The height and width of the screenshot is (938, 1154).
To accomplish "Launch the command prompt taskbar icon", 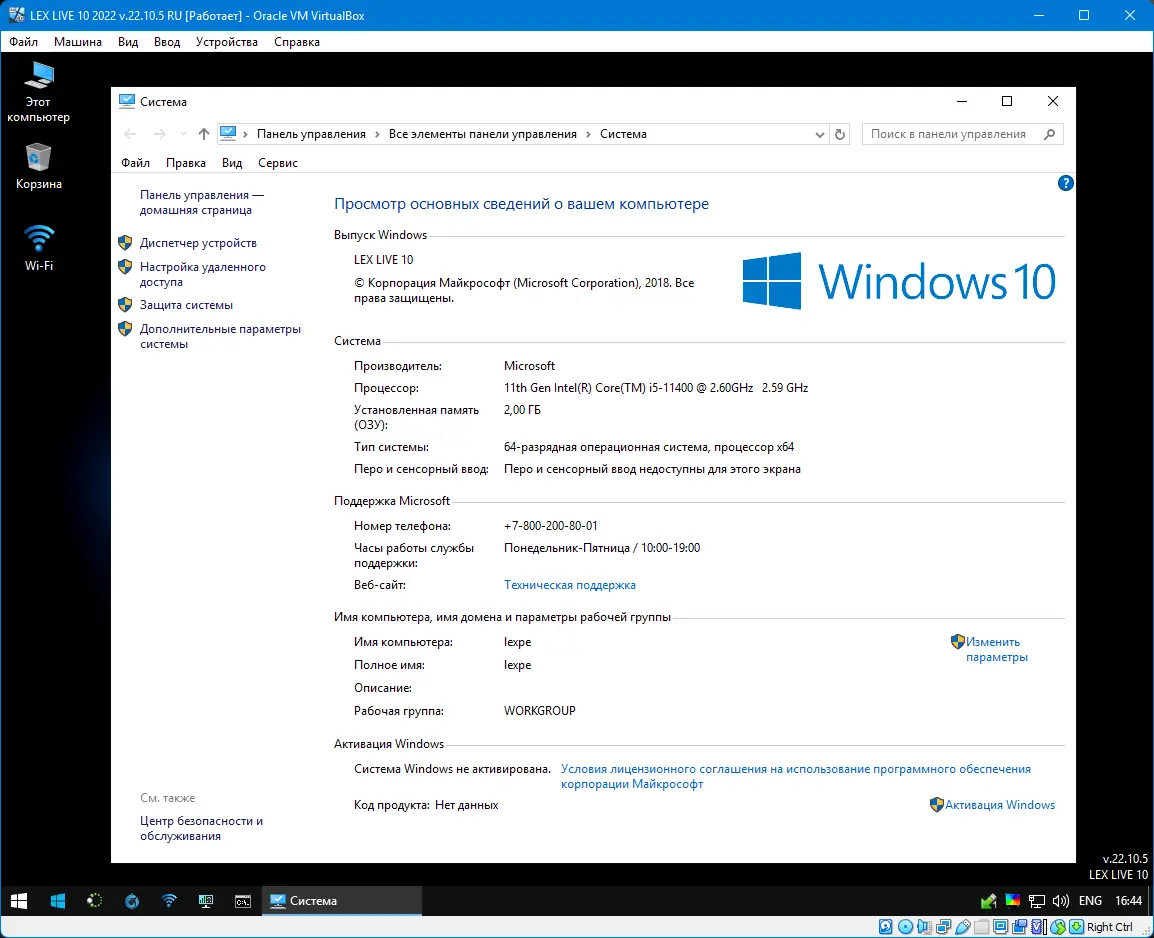I will click(243, 900).
